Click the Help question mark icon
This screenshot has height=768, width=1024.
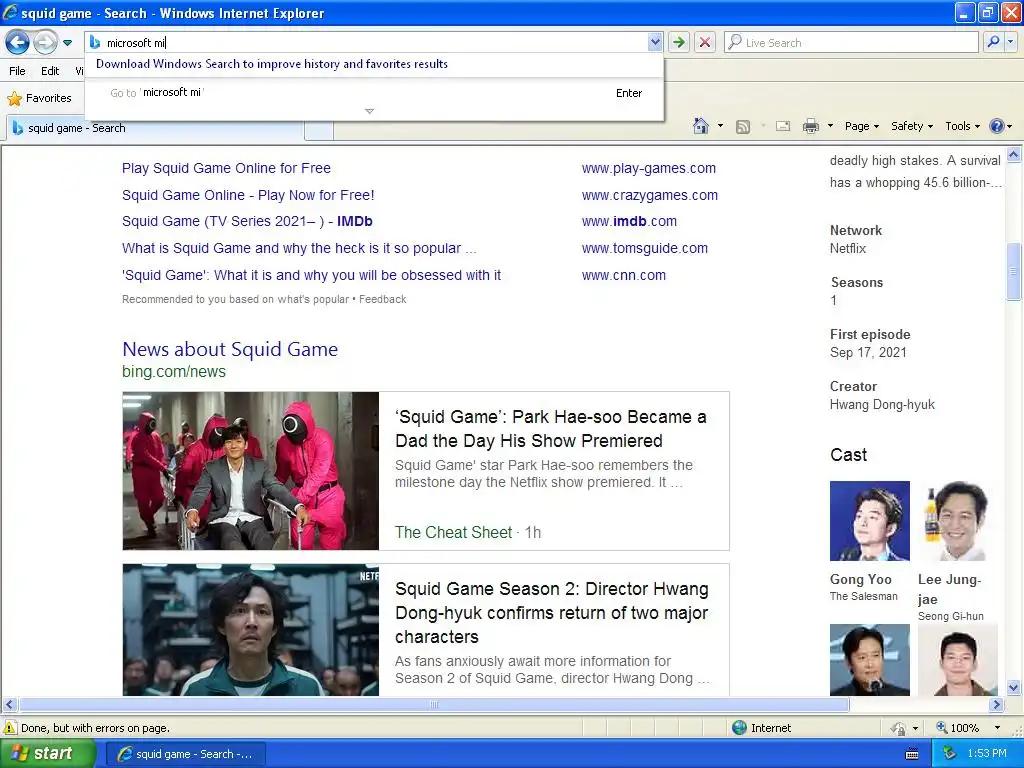point(997,126)
